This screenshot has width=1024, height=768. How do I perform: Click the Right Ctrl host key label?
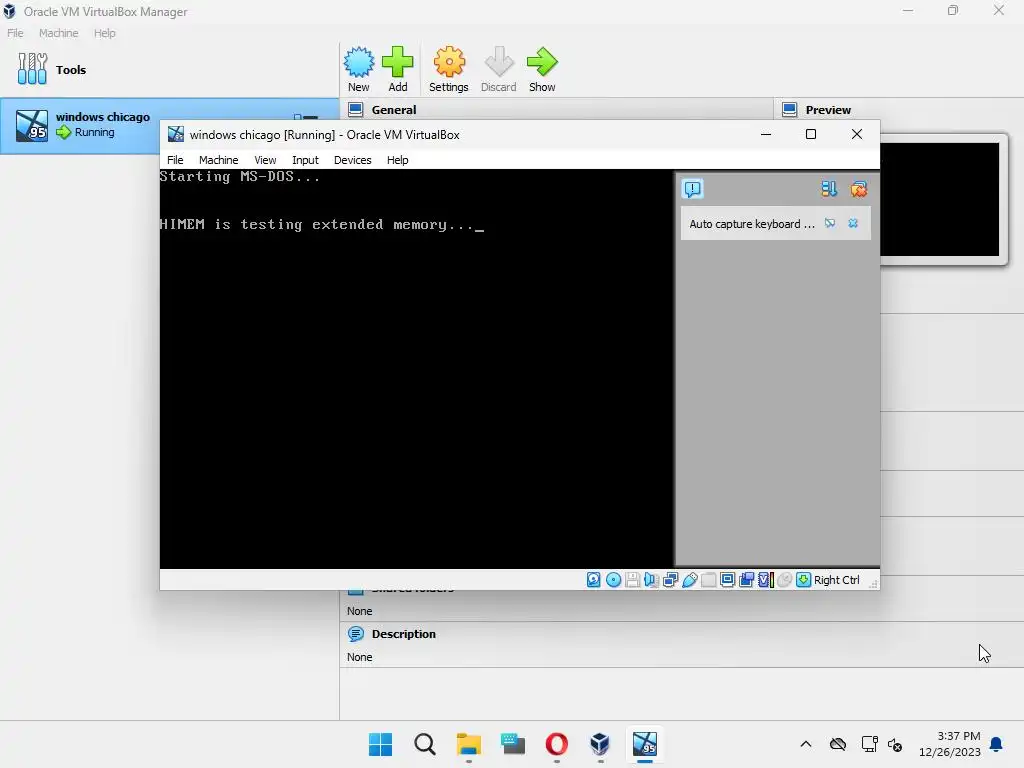(x=837, y=580)
